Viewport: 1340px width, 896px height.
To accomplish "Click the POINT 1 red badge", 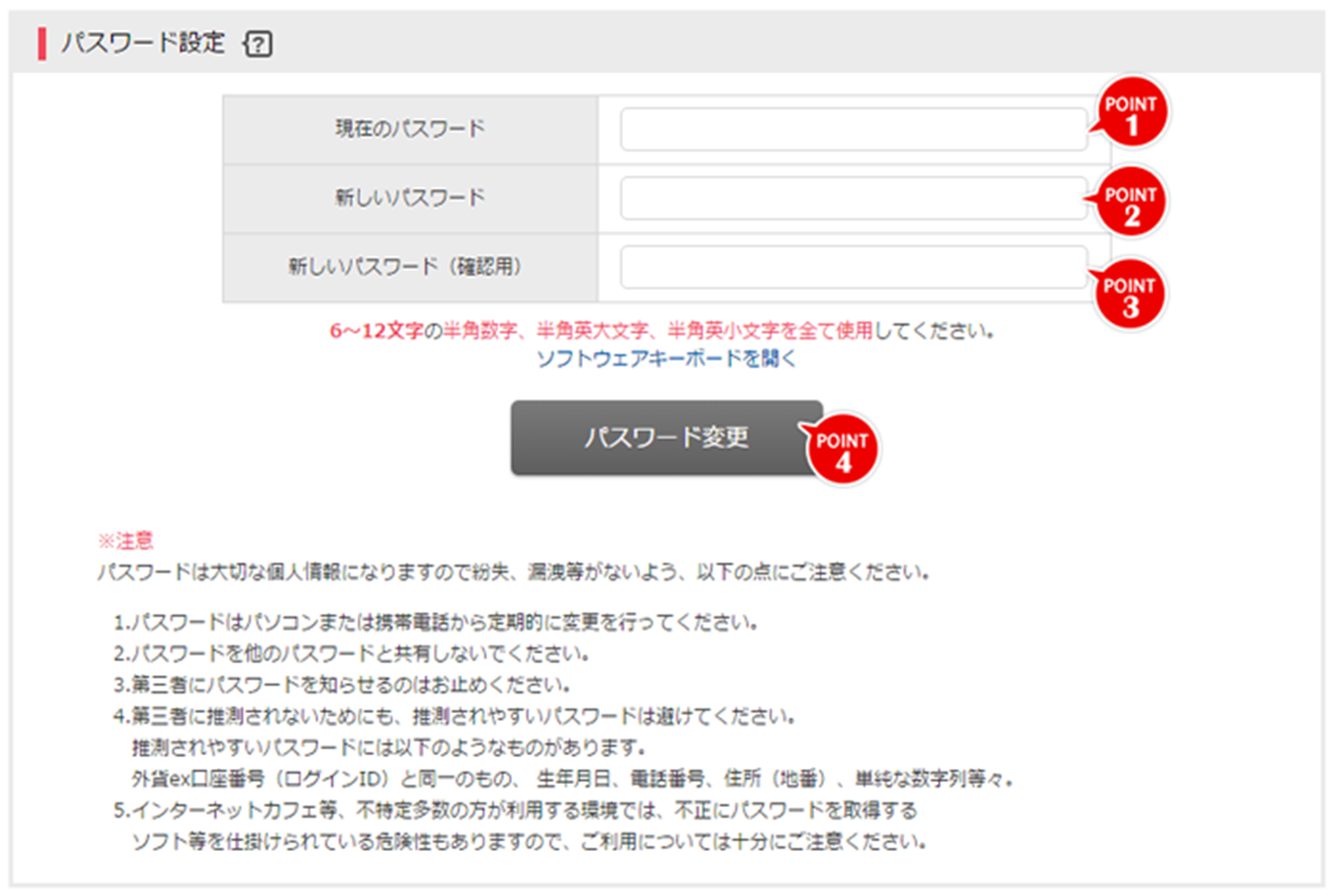I will tap(1132, 110).
